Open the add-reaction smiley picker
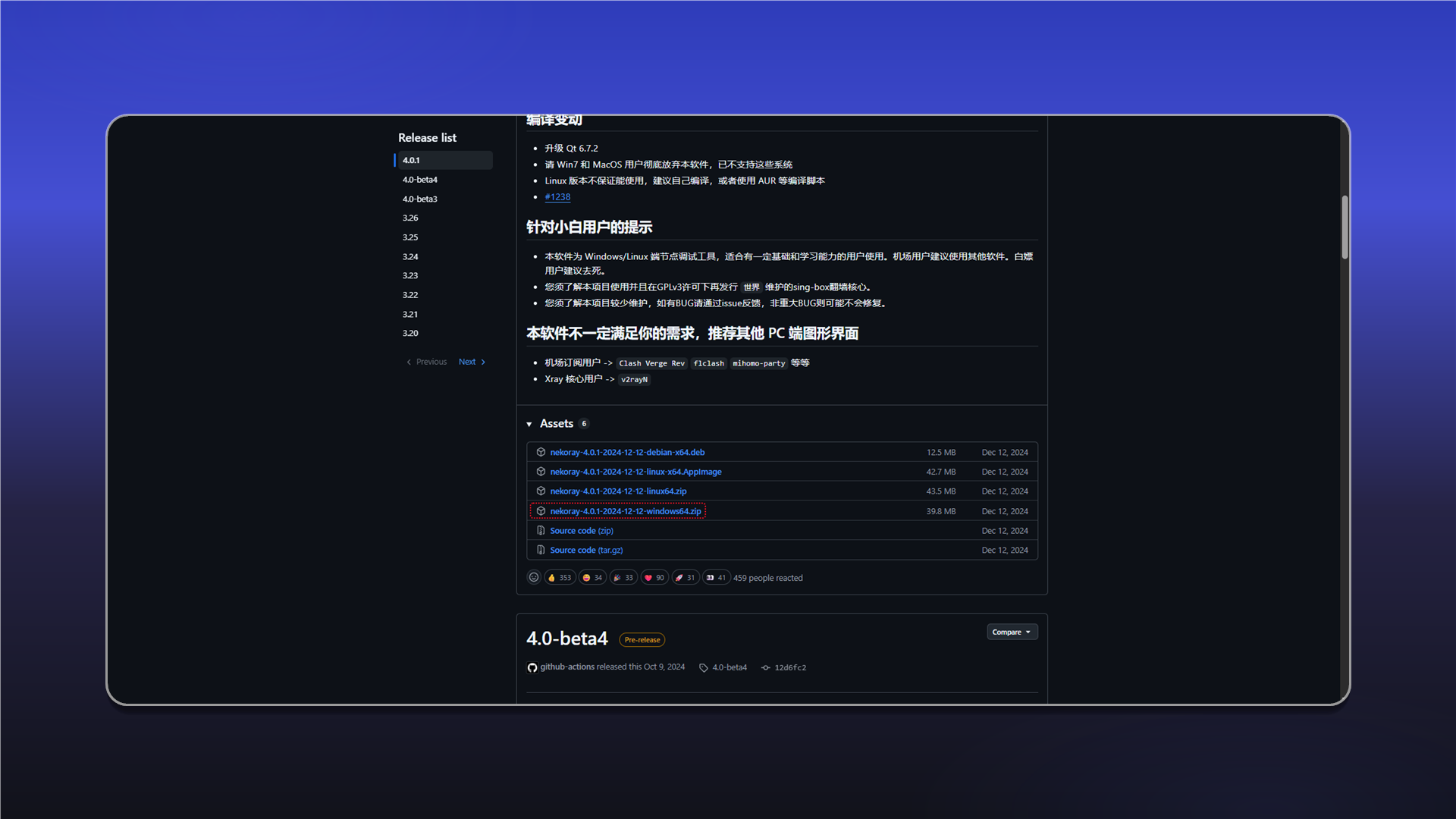1456x819 pixels. (534, 578)
